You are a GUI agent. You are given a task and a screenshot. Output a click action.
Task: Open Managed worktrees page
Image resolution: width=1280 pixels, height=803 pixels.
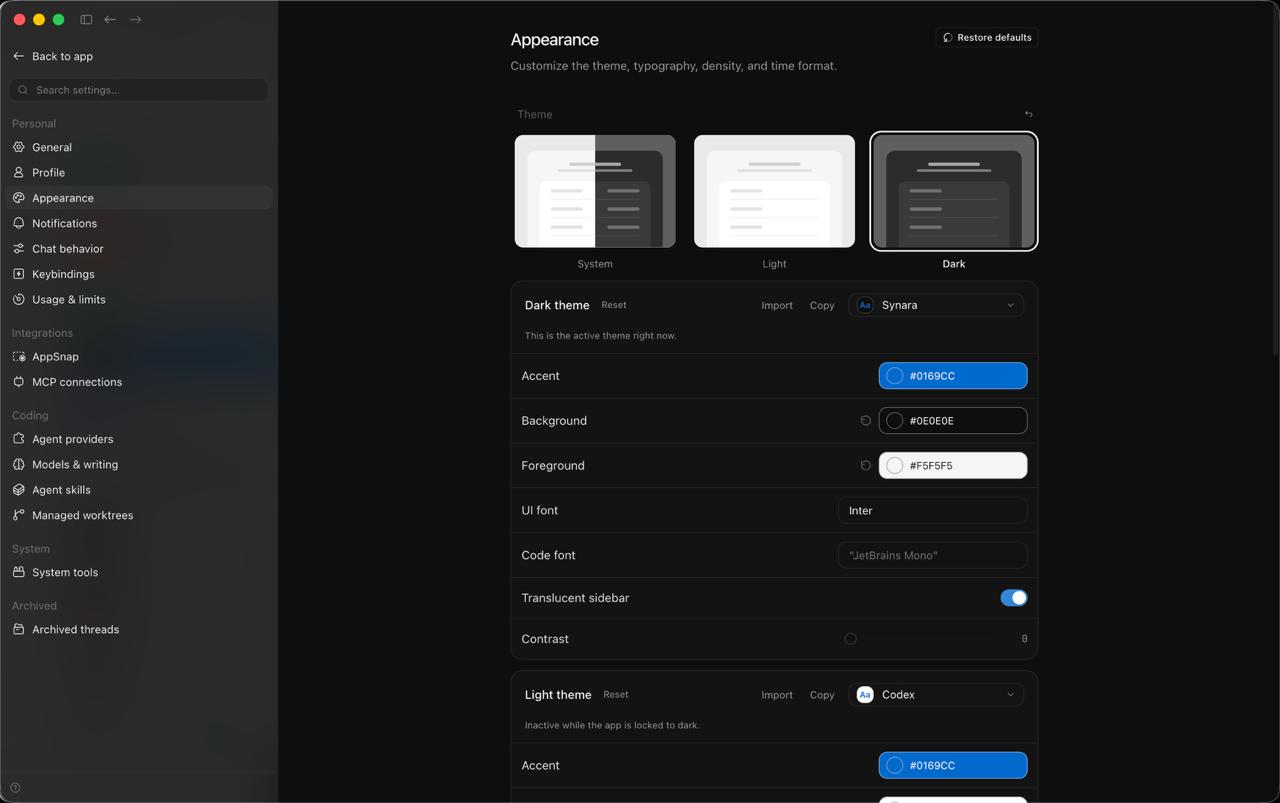tap(139, 515)
